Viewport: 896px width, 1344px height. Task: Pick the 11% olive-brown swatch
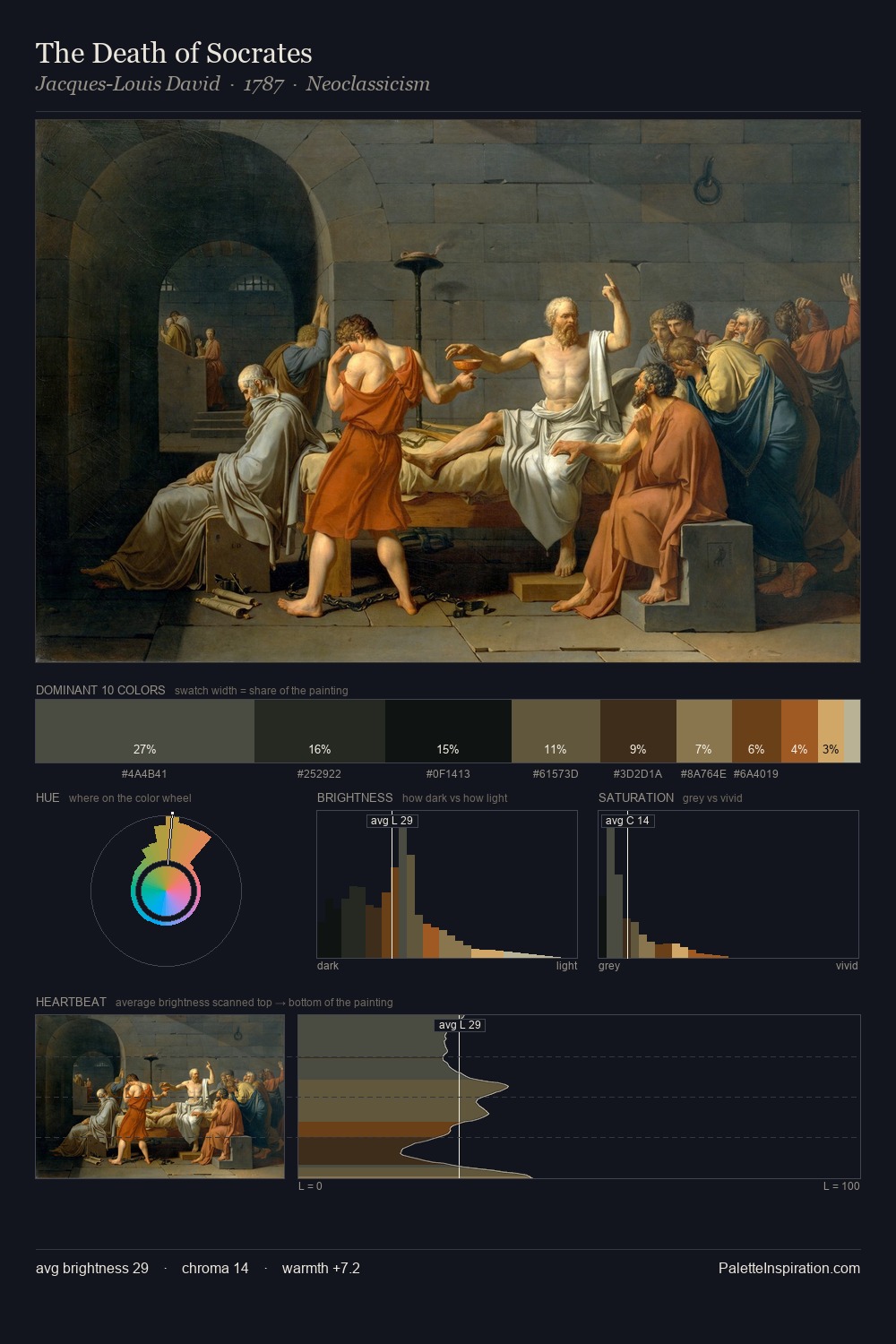tap(556, 731)
